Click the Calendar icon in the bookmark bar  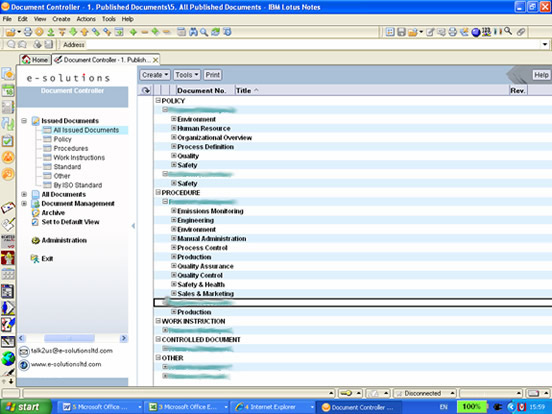8,90
